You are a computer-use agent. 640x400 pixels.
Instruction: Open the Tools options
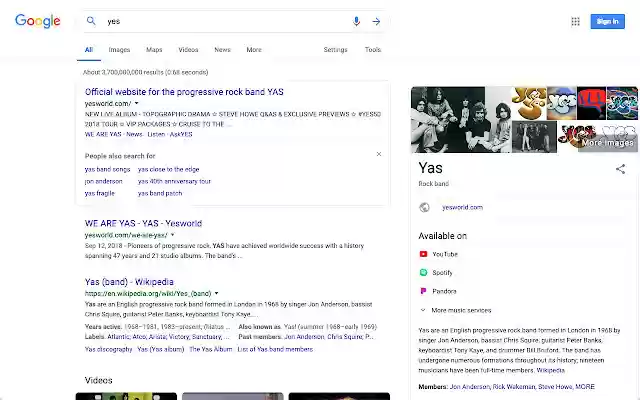373,50
